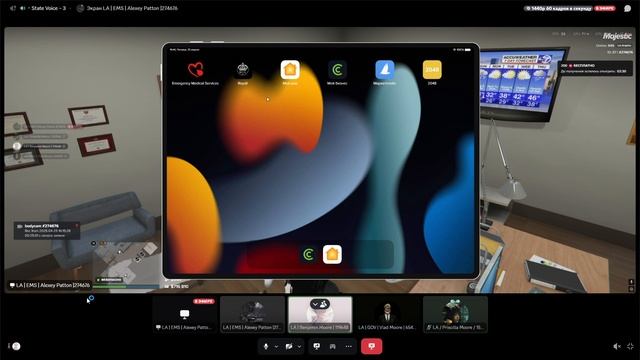Expand camera options arrow
Viewport: 640px width, 360px height.
pyautogui.click(x=300, y=347)
